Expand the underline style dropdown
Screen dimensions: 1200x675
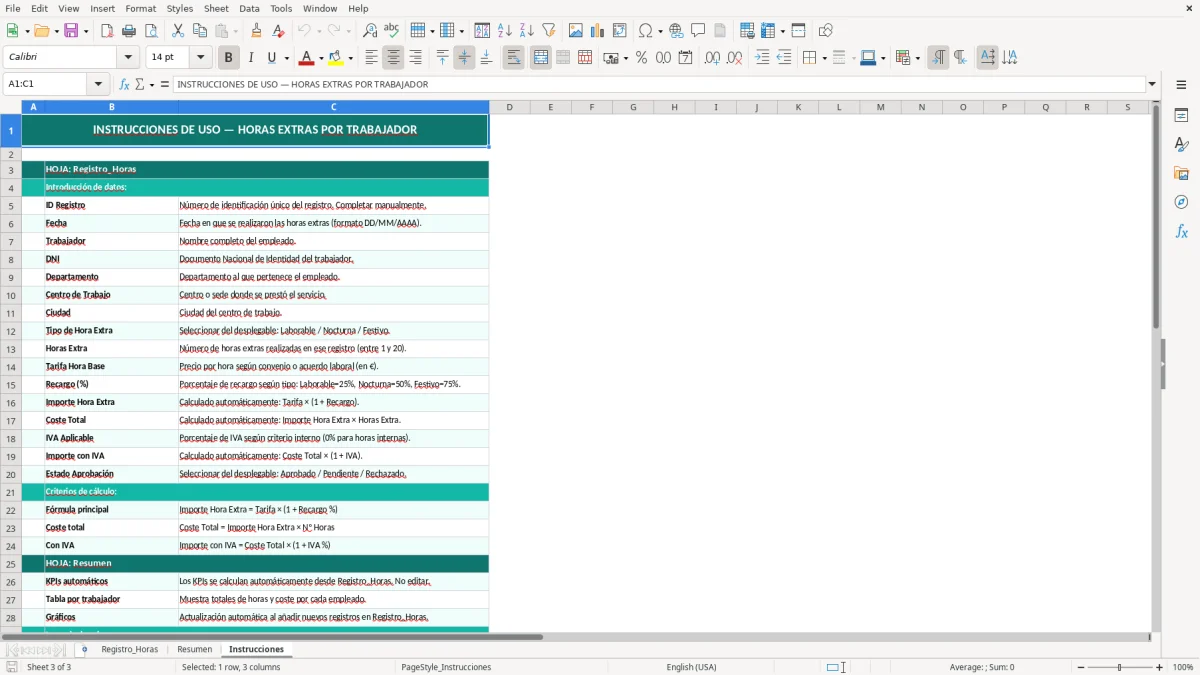(x=285, y=58)
